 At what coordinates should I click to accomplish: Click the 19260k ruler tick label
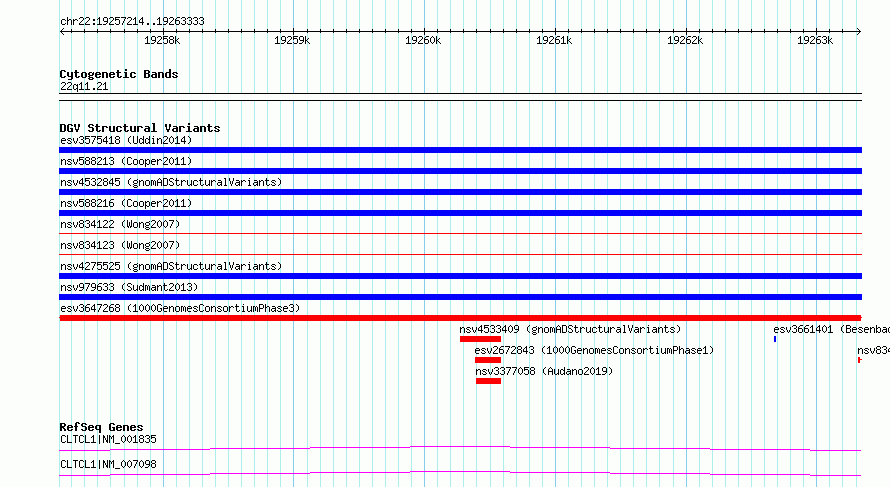(423, 40)
